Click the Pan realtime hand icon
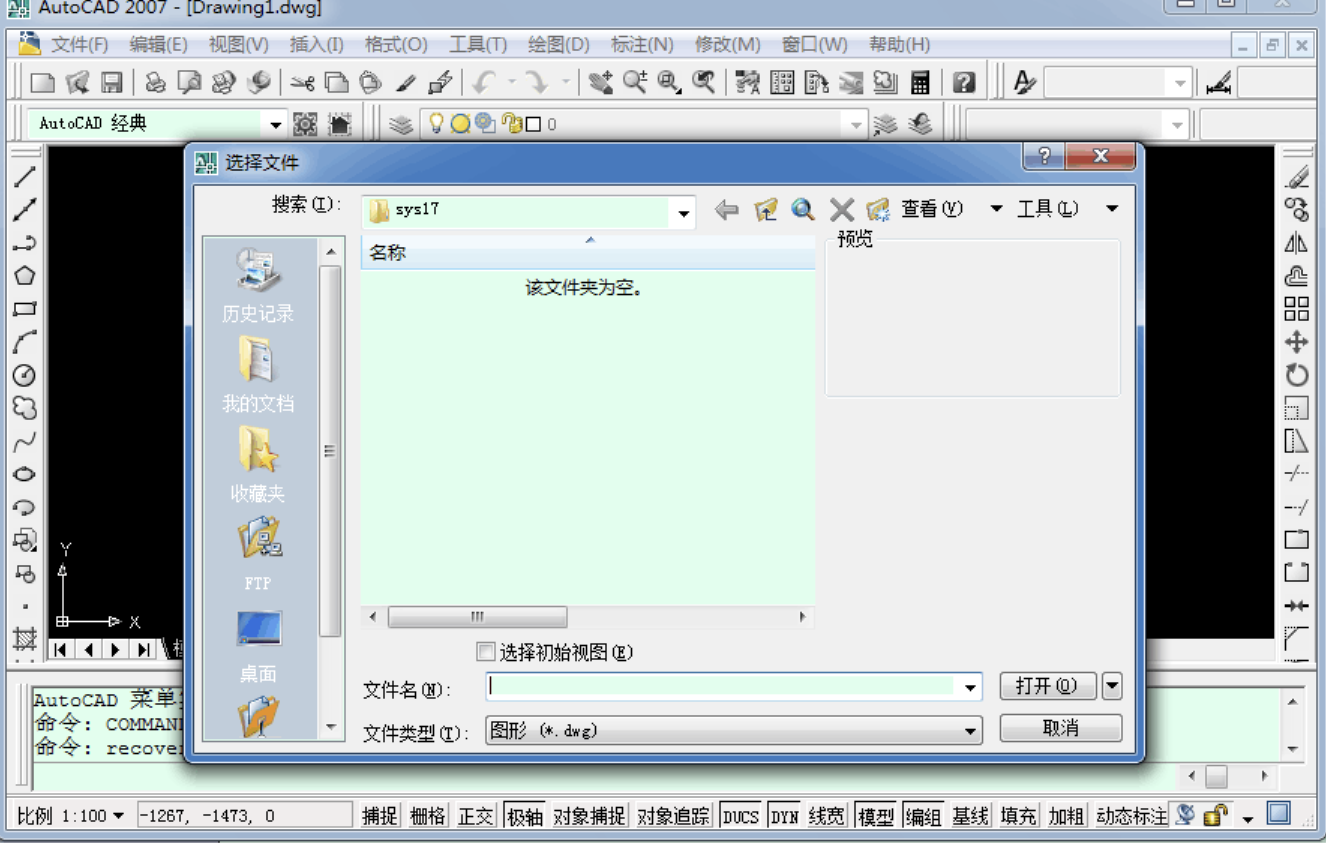The height and width of the screenshot is (844, 1326). pos(600,82)
